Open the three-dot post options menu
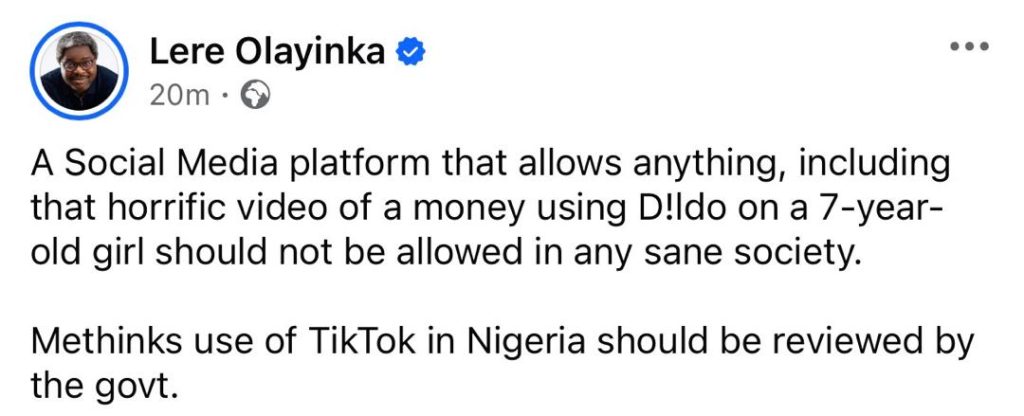 coord(970,46)
